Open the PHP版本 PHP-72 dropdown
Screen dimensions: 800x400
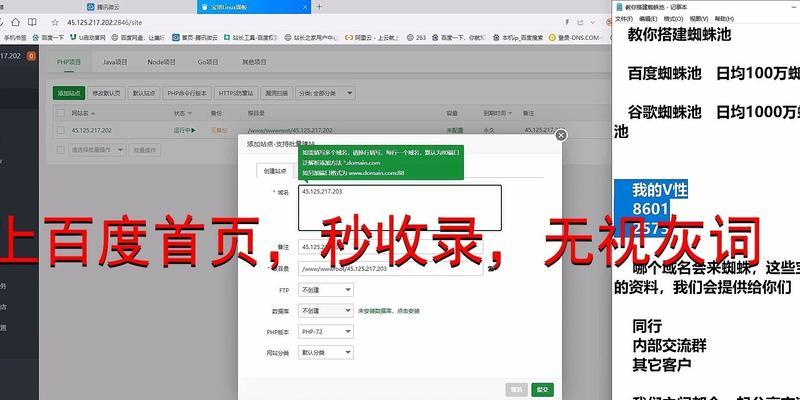click(x=326, y=332)
